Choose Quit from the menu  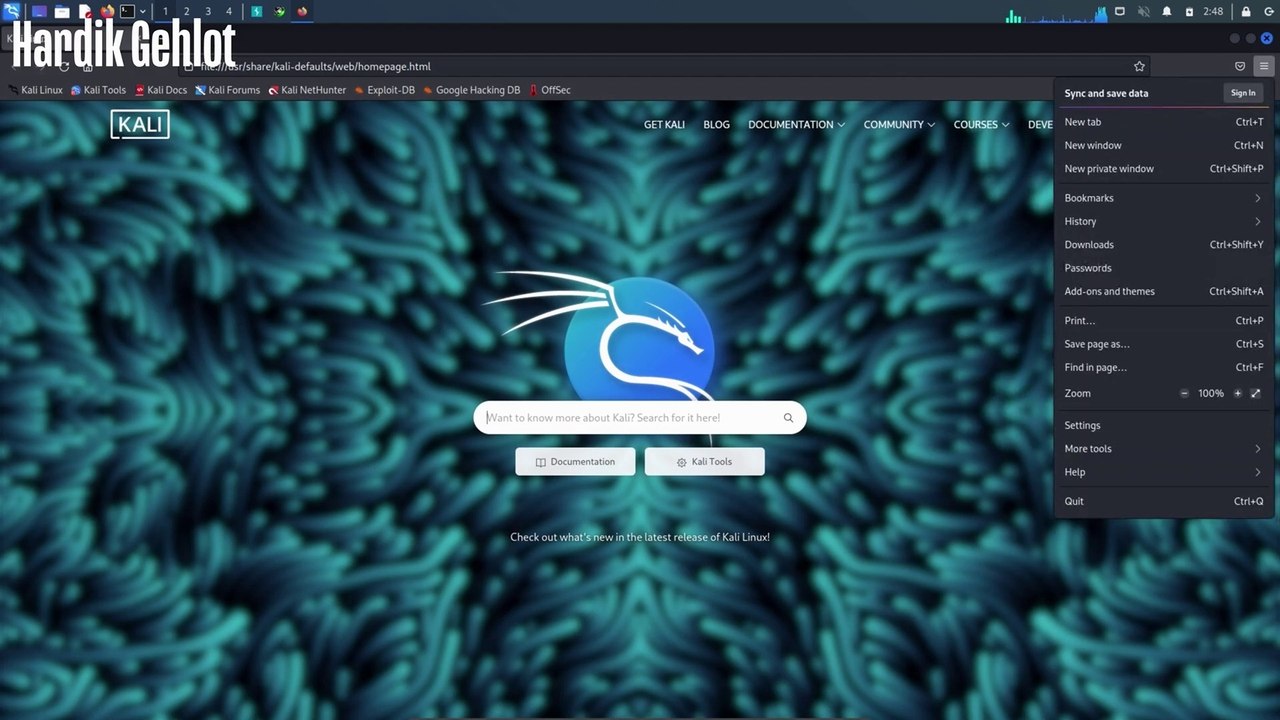pyautogui.click(x=1164, y=502)
